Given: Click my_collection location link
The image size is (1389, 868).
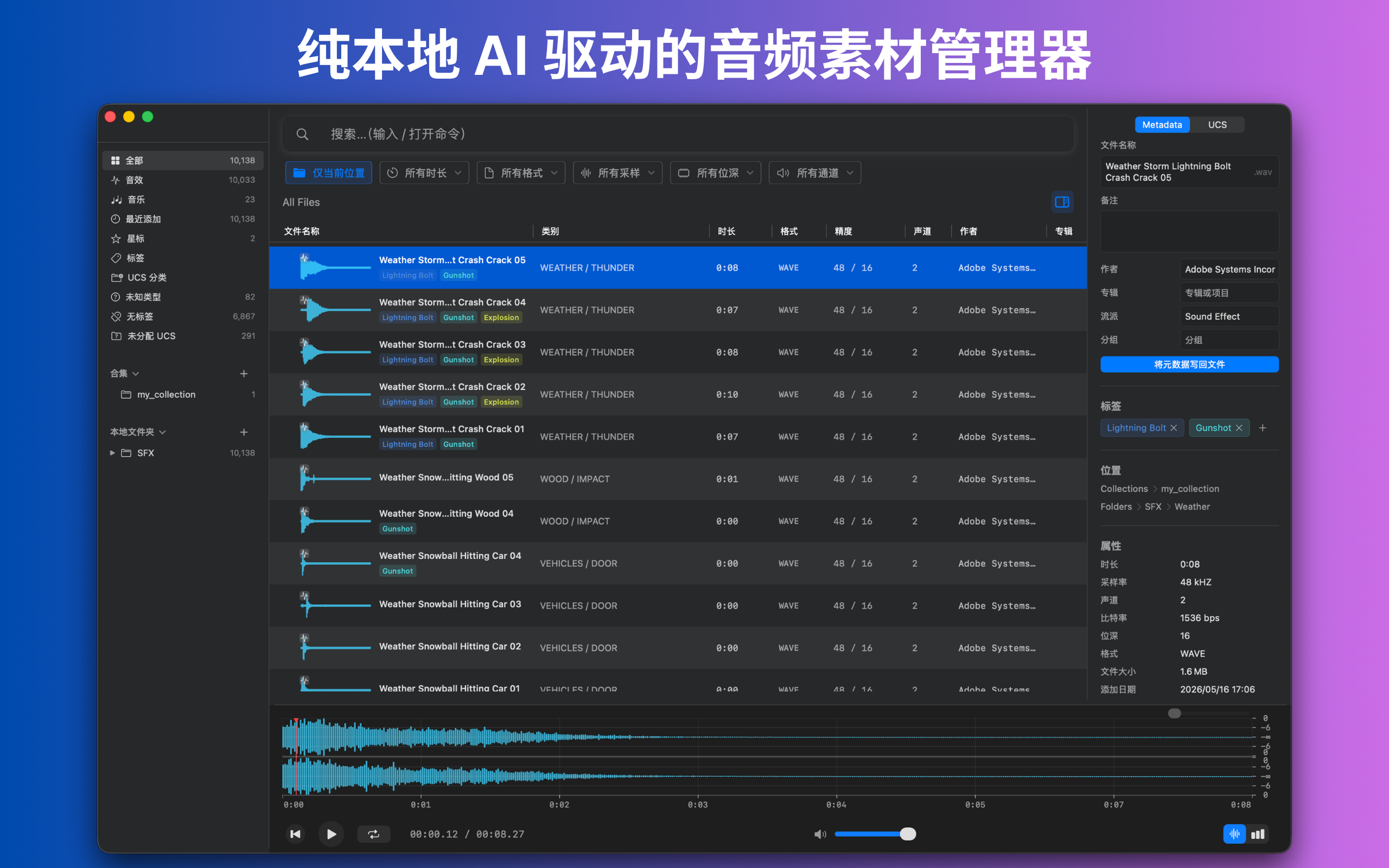Looking at the screenshot, I should tap(1190, 489).
